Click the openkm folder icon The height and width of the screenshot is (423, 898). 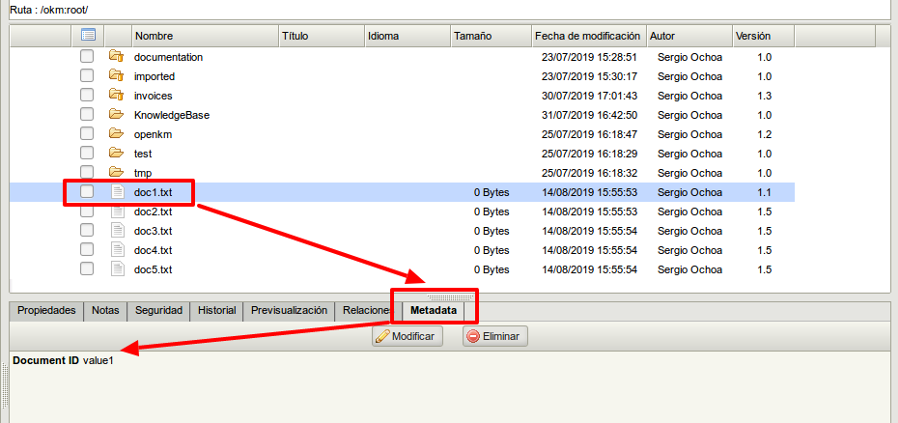116,134
